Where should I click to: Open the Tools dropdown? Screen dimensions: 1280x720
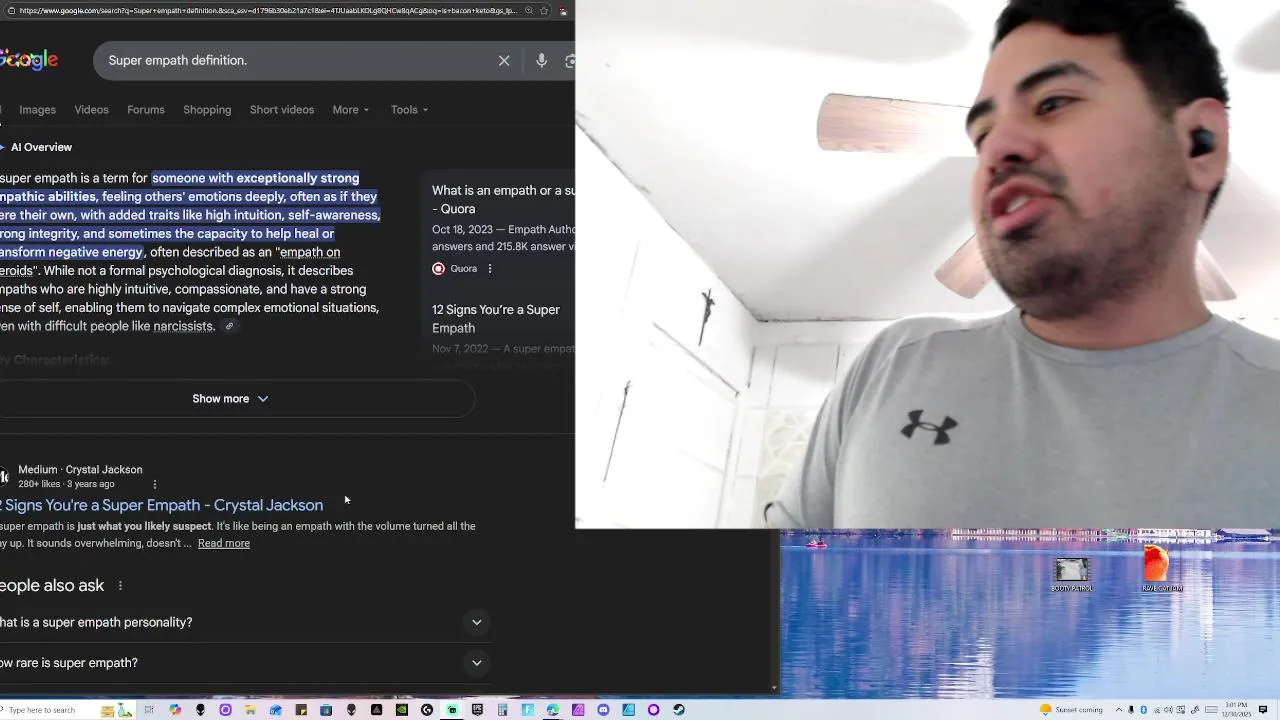[x=409, y=110]
